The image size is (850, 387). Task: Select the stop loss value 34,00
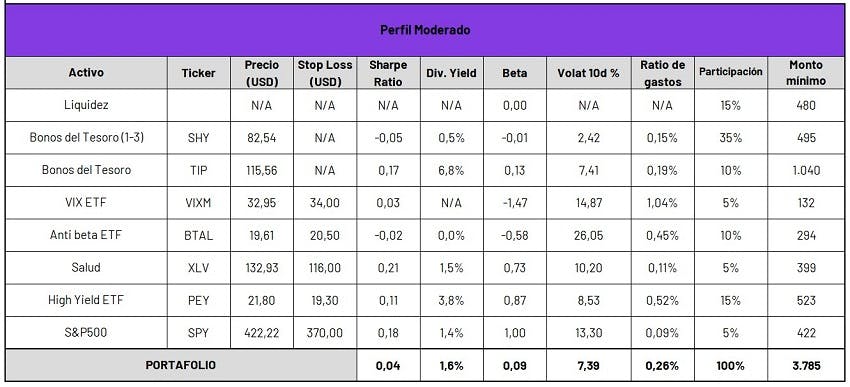pyautogui.click(x=325, y=203)
